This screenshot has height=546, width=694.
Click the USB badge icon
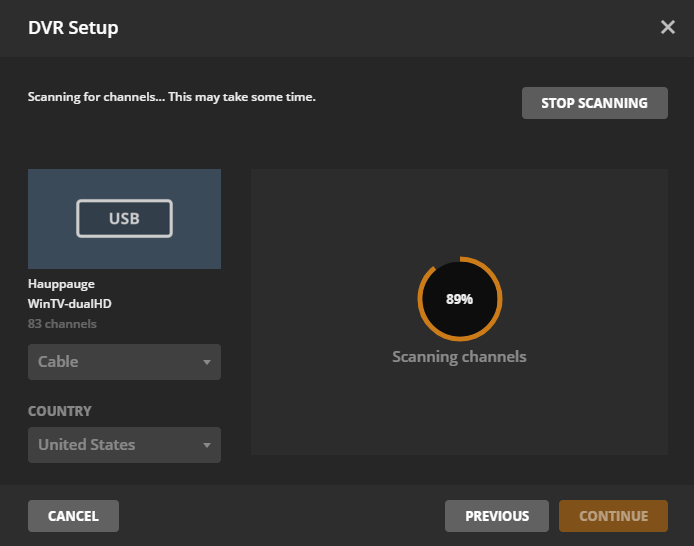(x=124, y=218)
